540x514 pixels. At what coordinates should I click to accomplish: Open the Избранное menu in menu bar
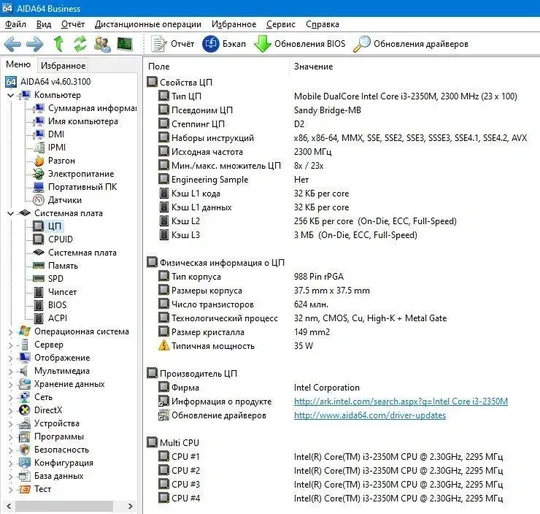pos(234,24)
